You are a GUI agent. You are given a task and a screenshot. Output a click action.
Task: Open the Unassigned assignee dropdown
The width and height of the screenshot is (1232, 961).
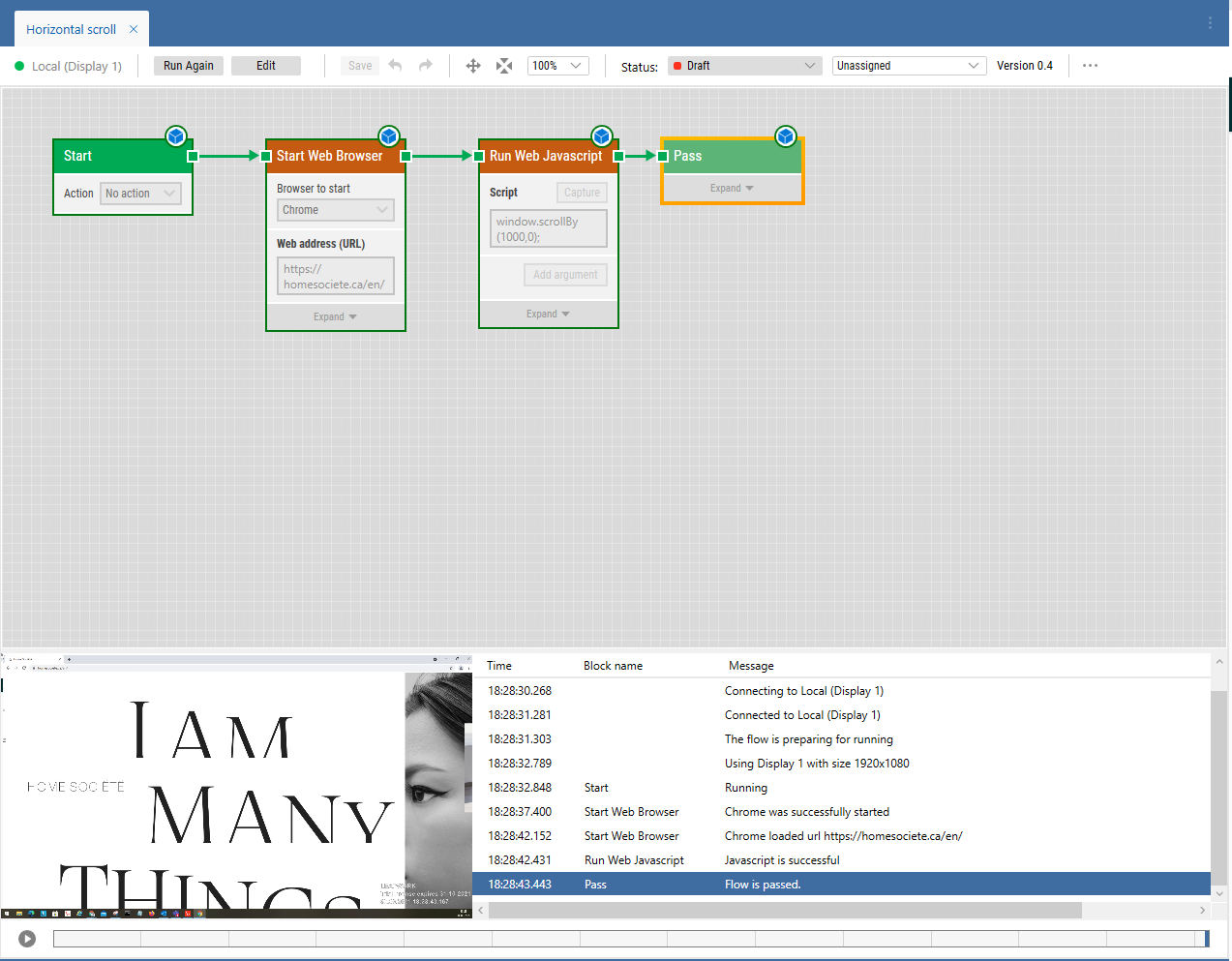pos(907,65)
